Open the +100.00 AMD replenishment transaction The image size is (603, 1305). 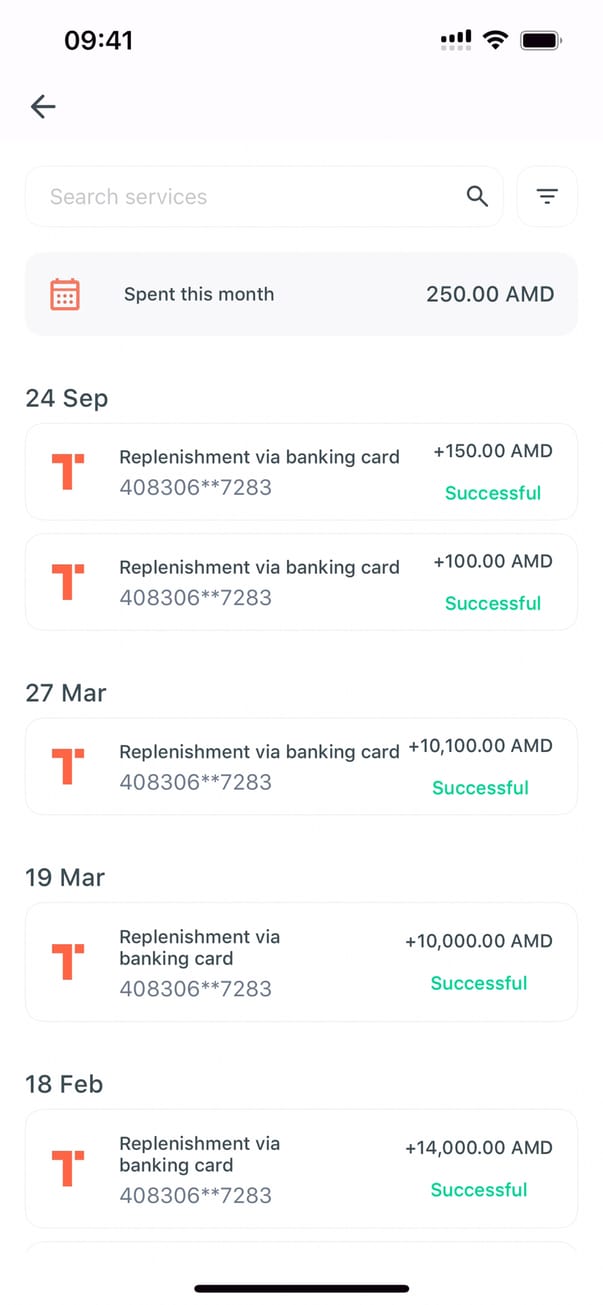(x=301, y=582)
